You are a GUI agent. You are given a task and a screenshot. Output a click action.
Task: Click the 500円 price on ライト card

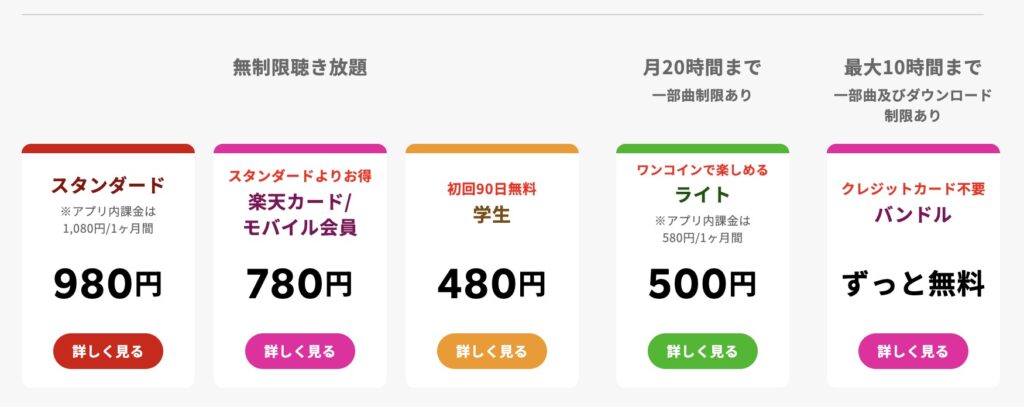click(702, 285)
